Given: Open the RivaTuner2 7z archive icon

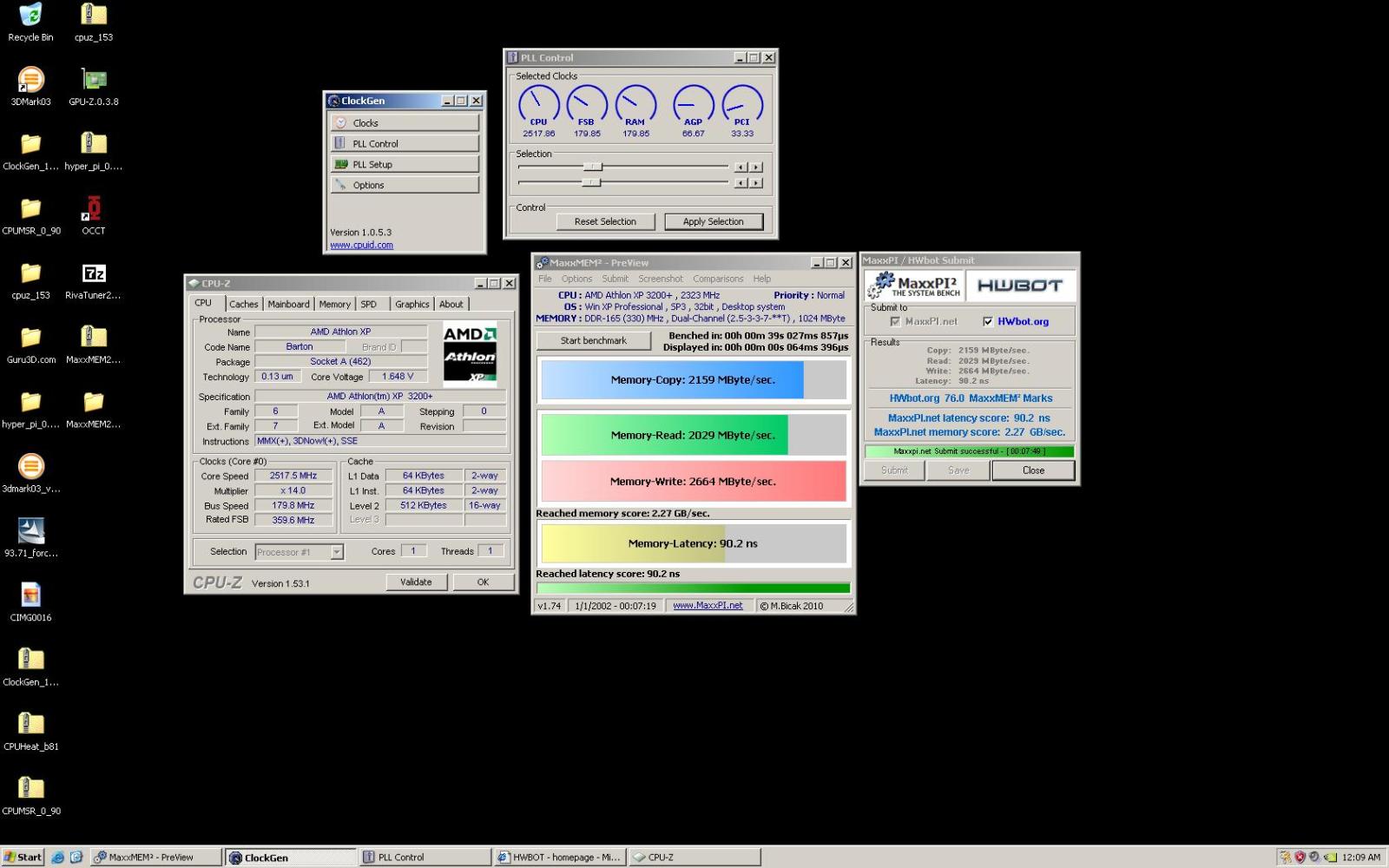Looking at the screenshot, I should click(x=94, y=279).
